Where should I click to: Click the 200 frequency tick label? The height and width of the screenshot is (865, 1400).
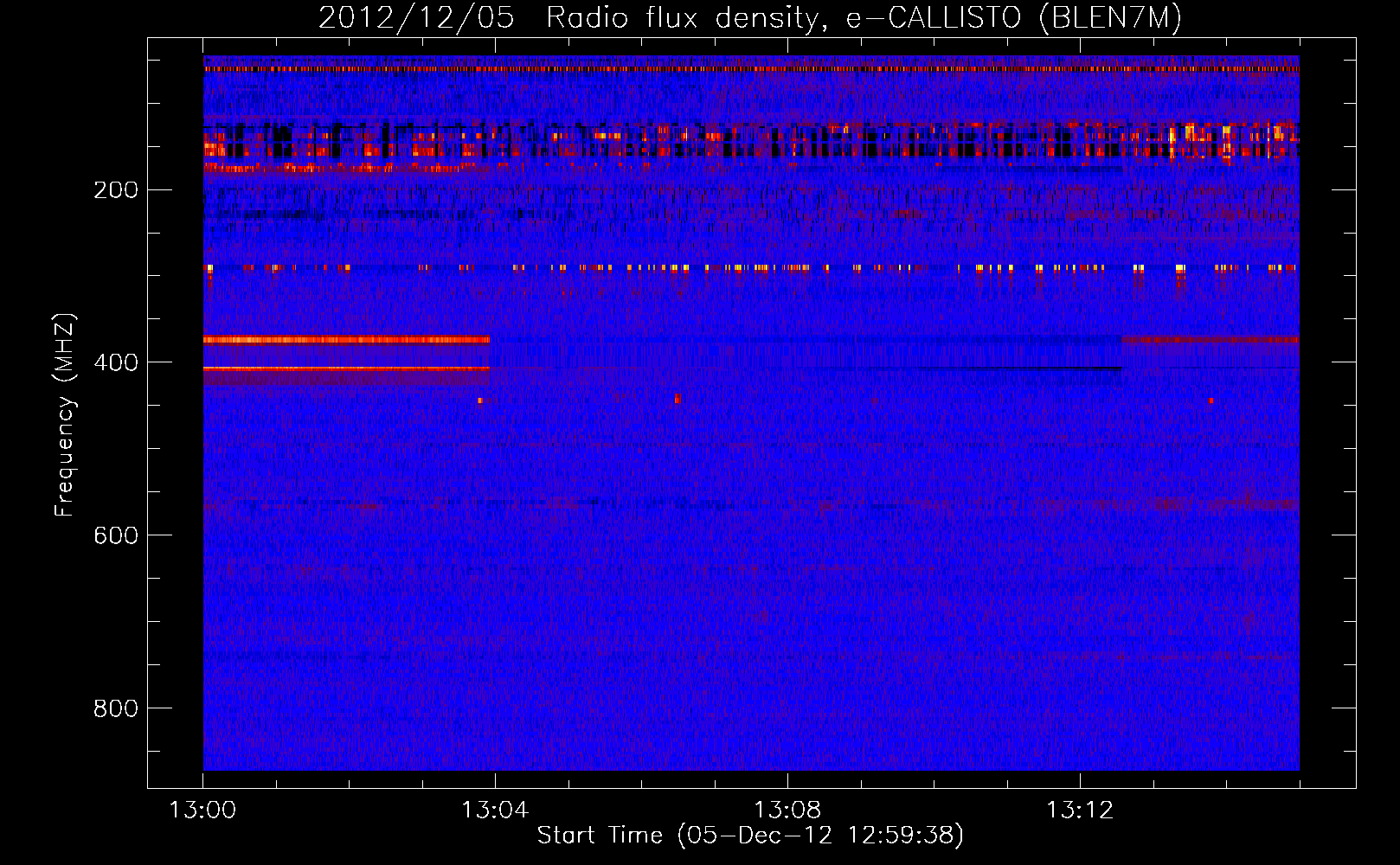point(116,190)
